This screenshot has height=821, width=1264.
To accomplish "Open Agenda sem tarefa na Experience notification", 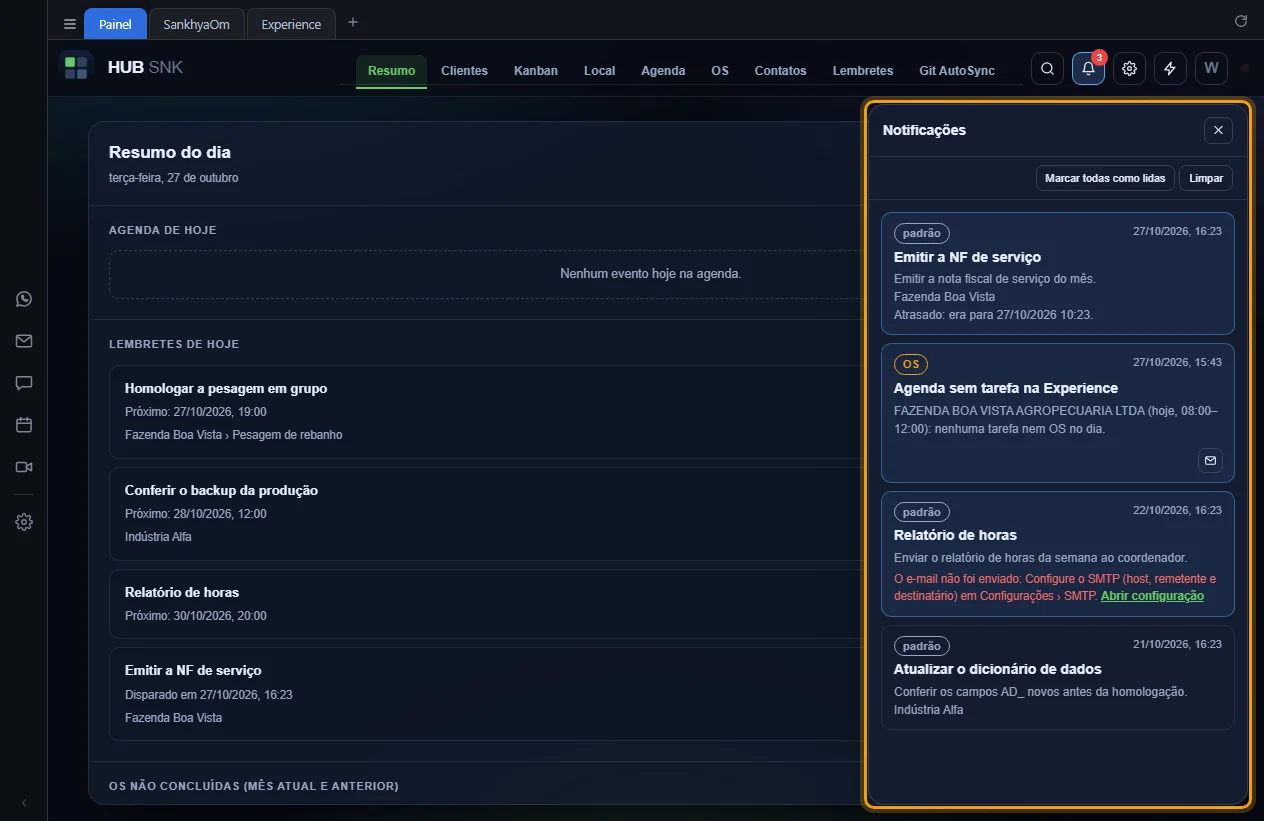I will coord(1058,413).
